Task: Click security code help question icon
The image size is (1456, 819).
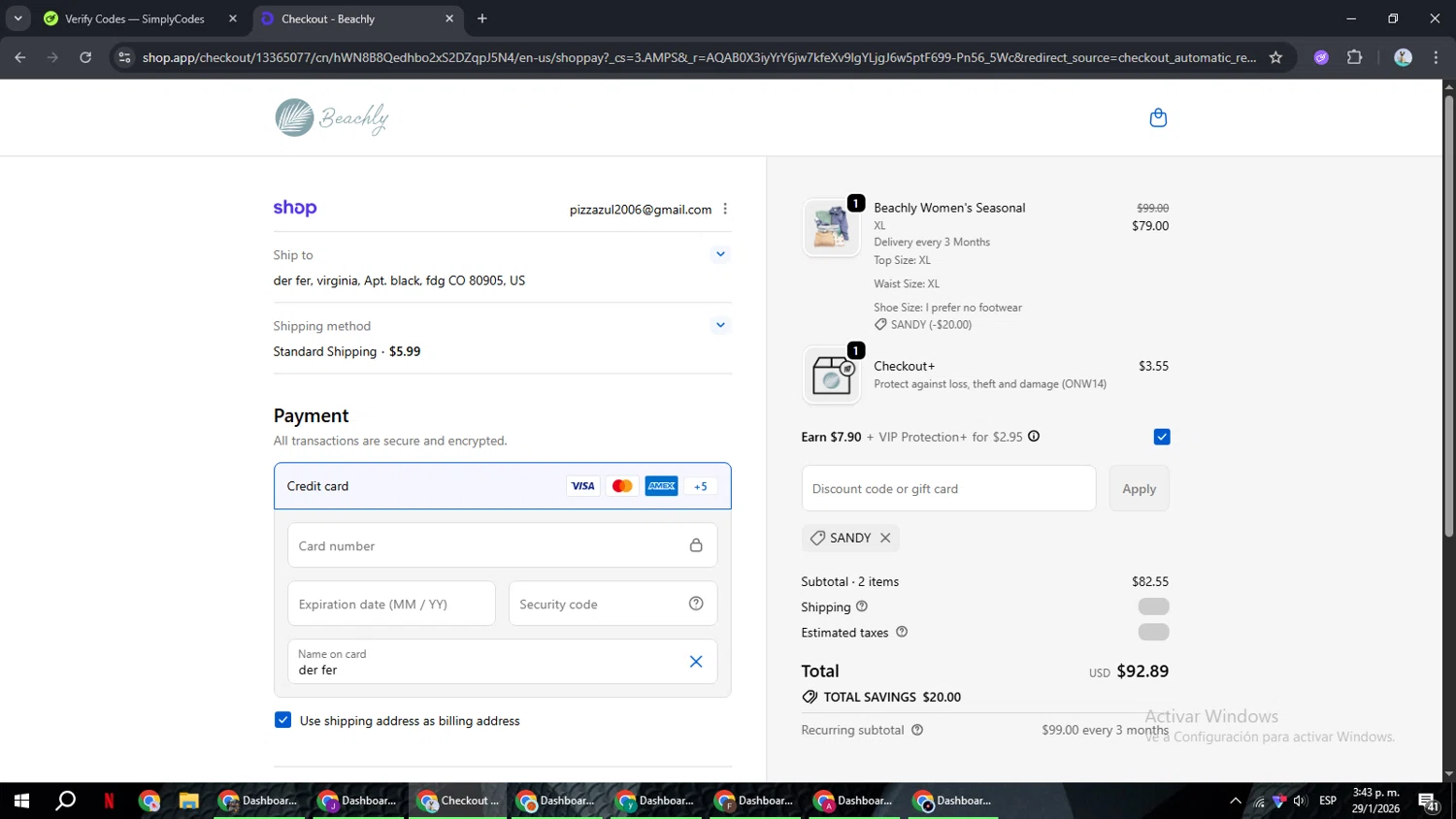Action: (x=696, y=604)
